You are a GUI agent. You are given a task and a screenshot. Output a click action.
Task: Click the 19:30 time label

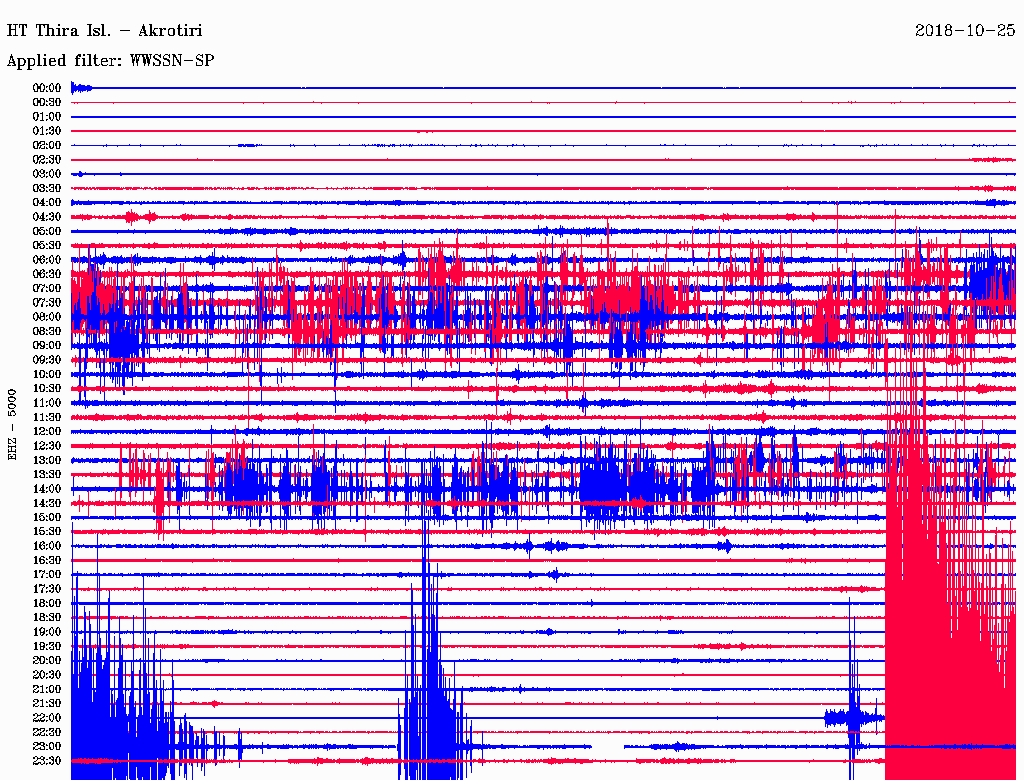click(47, 646)
